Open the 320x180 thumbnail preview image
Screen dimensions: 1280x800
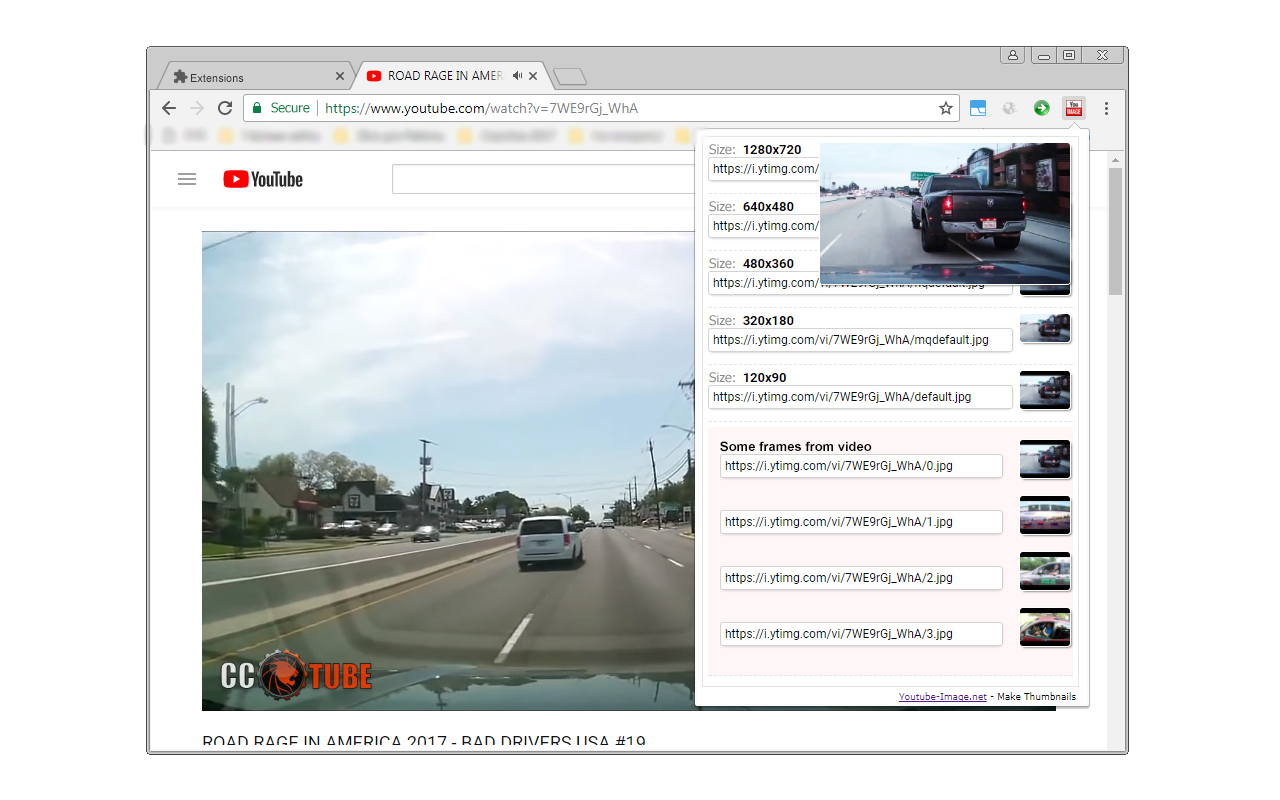1045,328
